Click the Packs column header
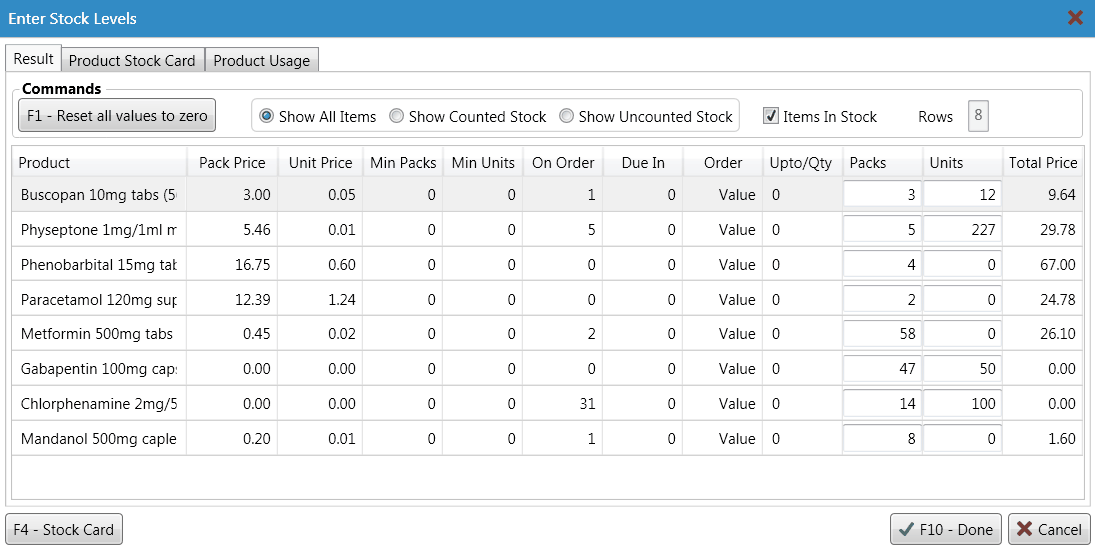This screenshot has height=551, width=1095. coord(883,163)
